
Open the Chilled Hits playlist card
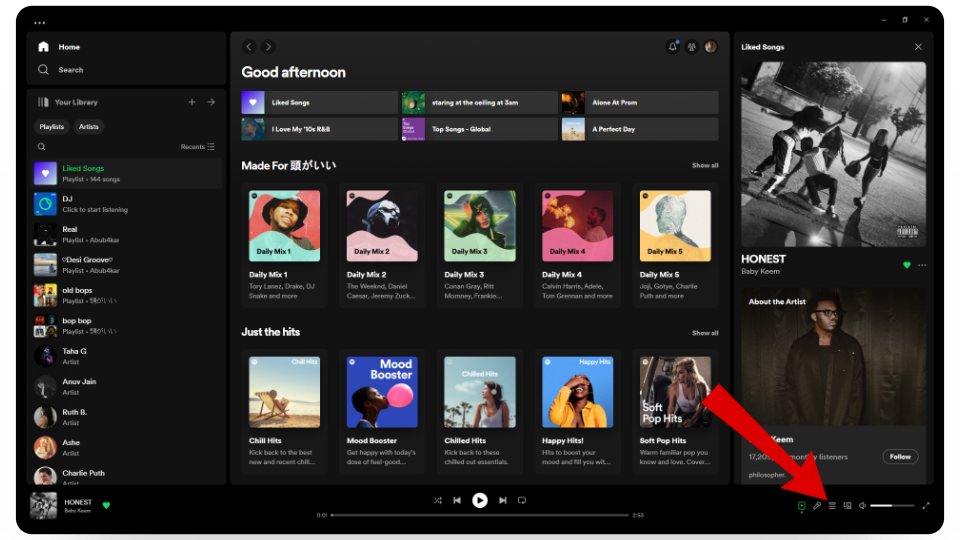(480, 411)
